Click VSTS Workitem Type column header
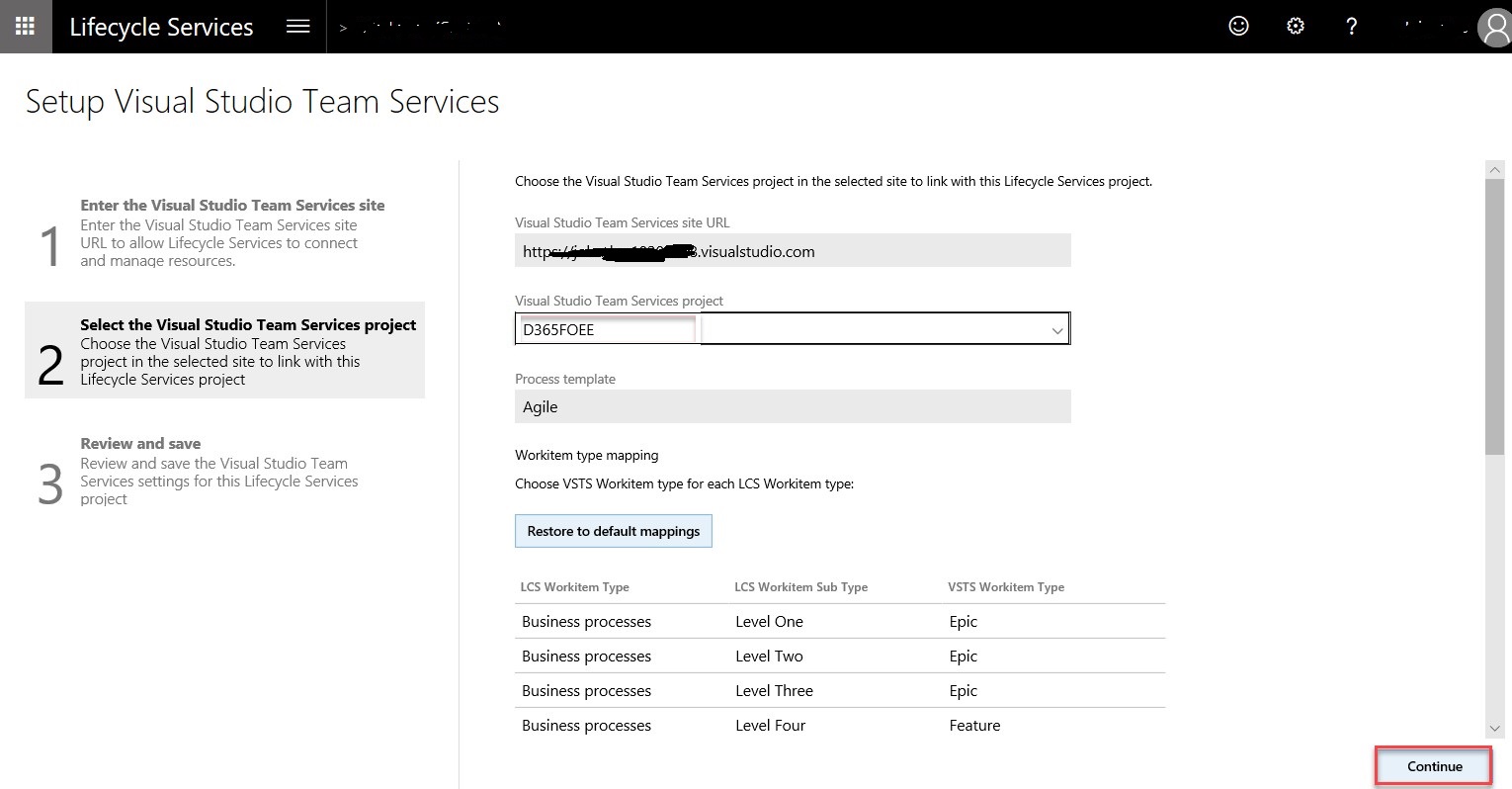Image resolution: width=1512 pixels, height=789 pixels. pos(1006,587)
